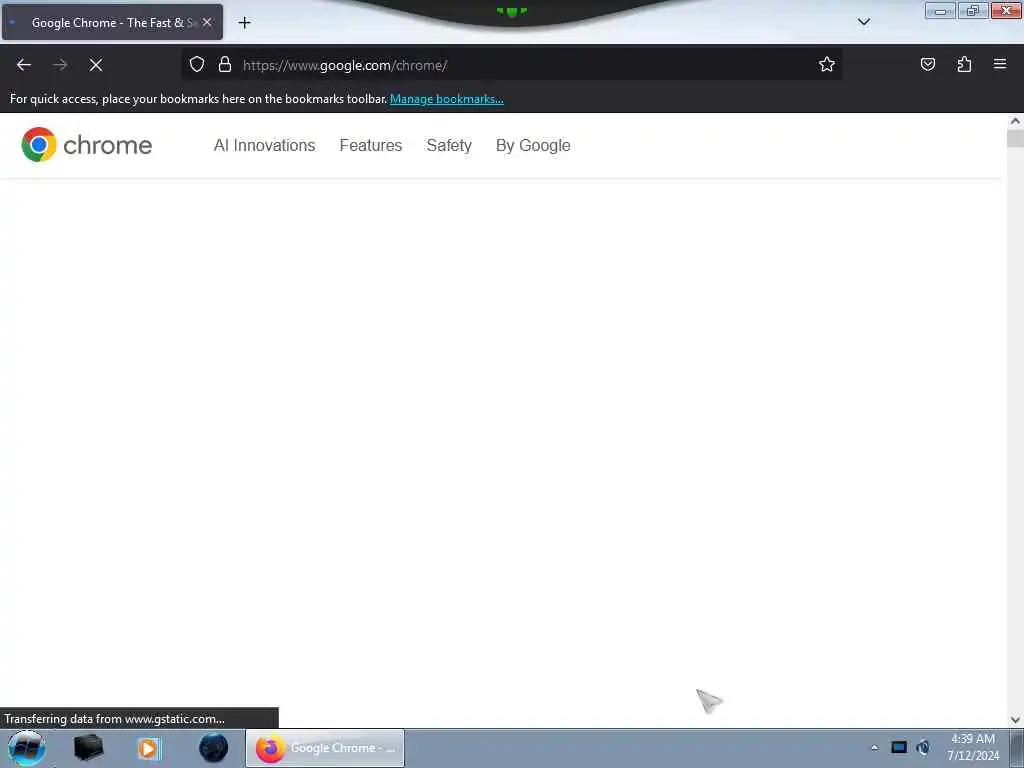Click the forward navigation arrow
Screen dimensions: 1024x768
pos(60,65)
